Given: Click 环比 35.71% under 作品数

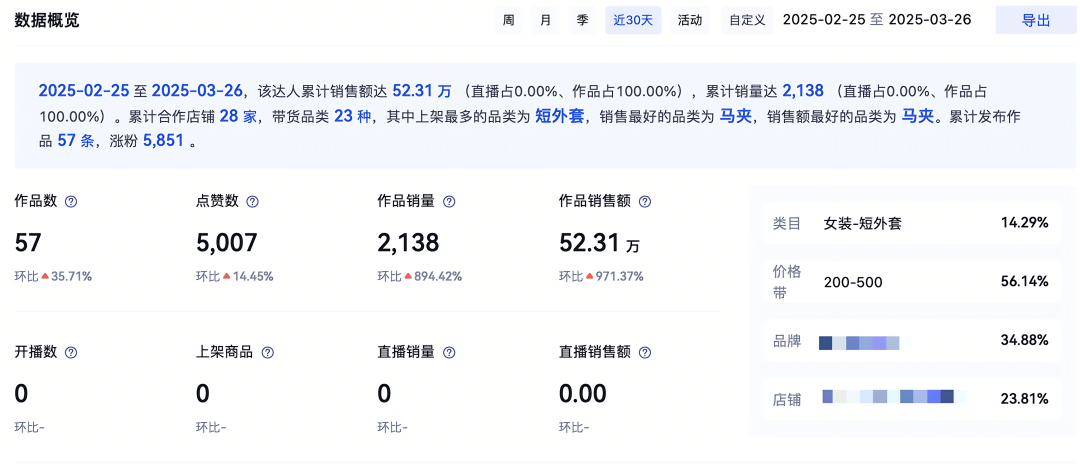Looking at the screenshot, I should click(x=53, y=276).
